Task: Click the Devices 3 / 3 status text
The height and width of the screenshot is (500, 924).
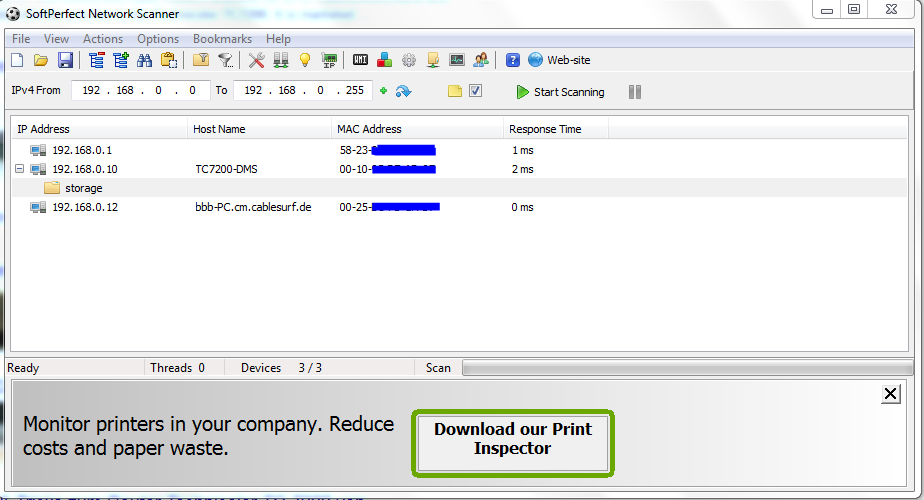Action: (281, 368)
